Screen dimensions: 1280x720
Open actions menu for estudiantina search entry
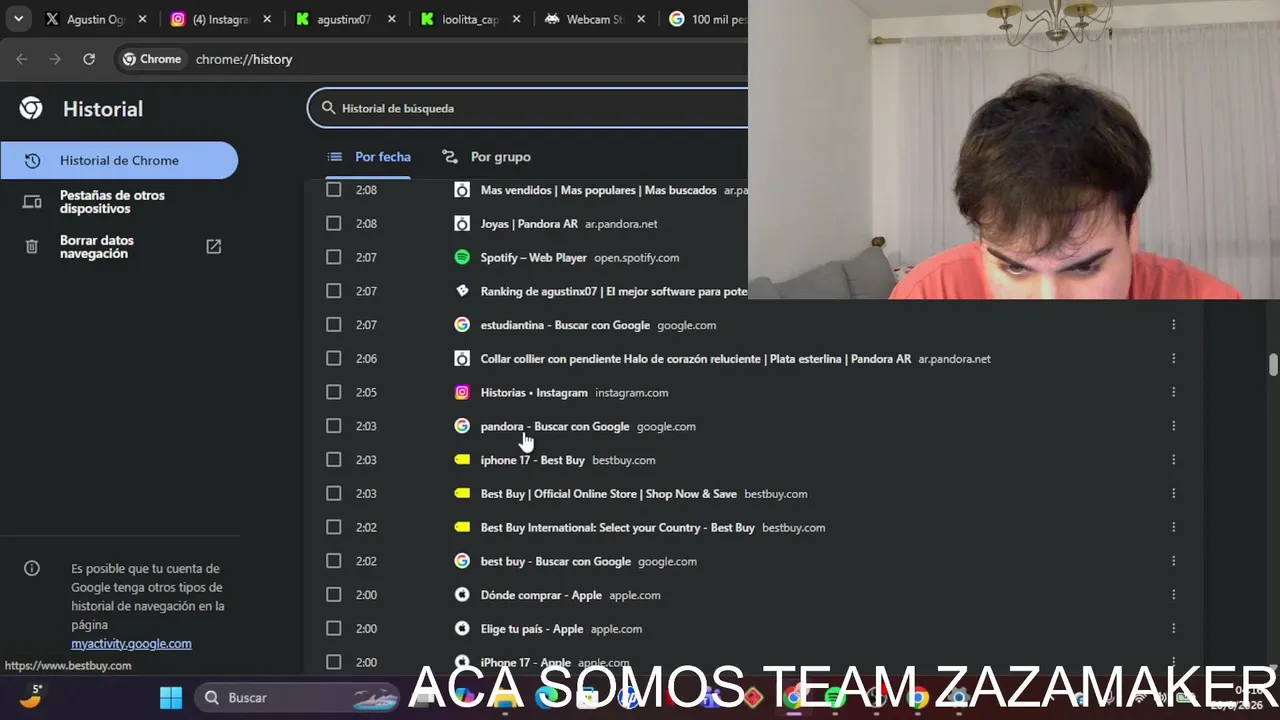tap(1173, 324)
